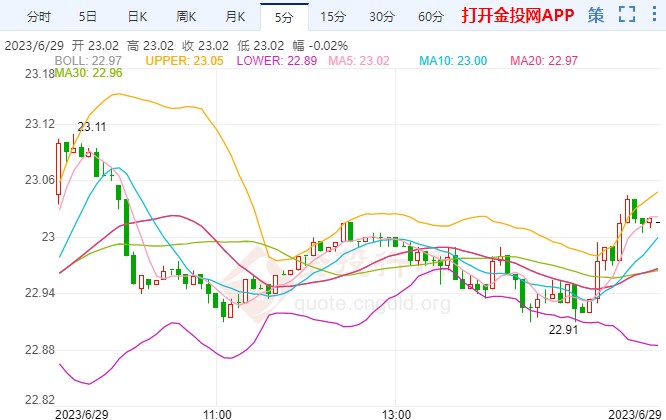Click the 22.94 price axis label
The image size is (666, 420).
point(40,293)
